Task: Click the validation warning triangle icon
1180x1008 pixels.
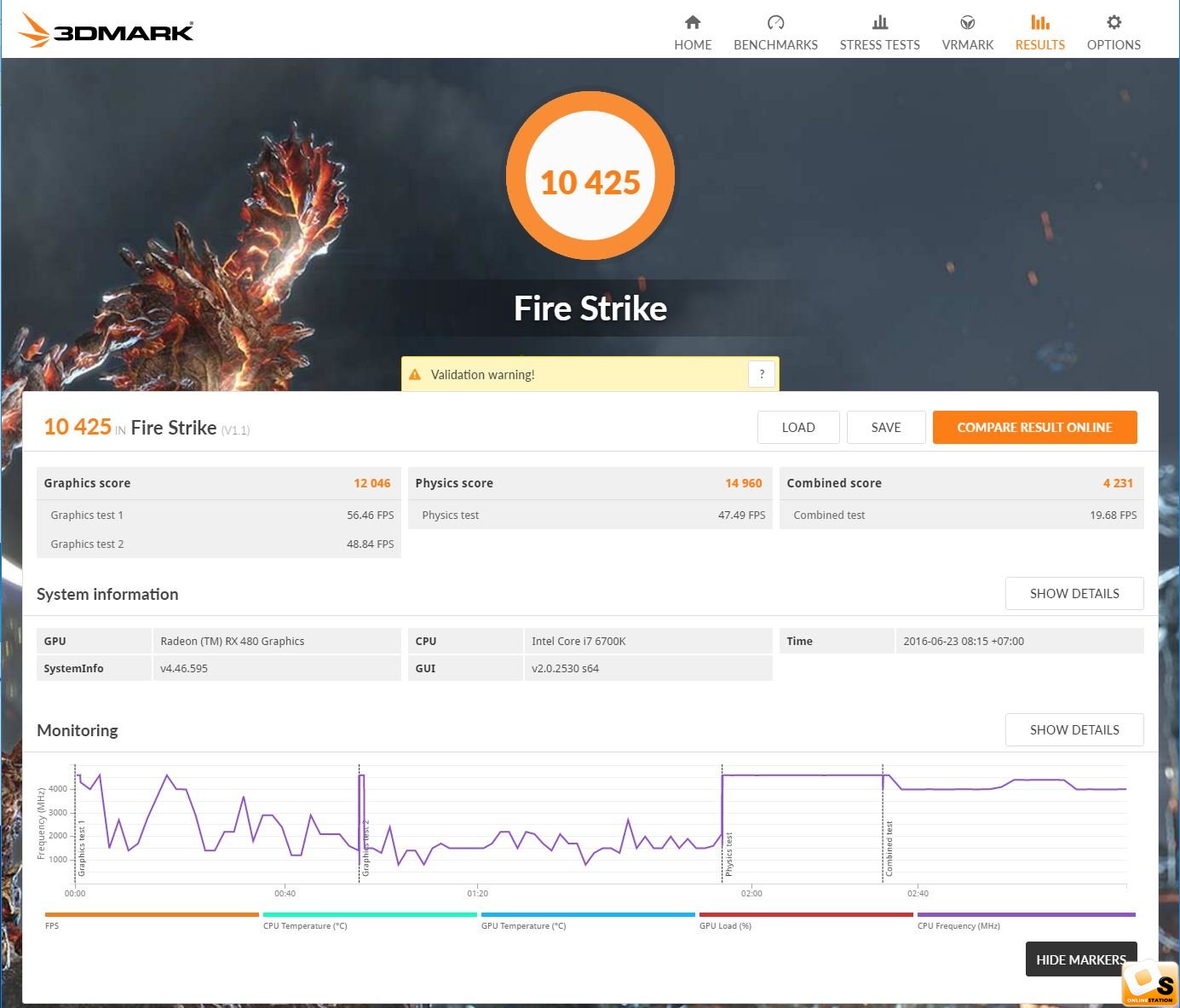Action: [x=415, y=374]
